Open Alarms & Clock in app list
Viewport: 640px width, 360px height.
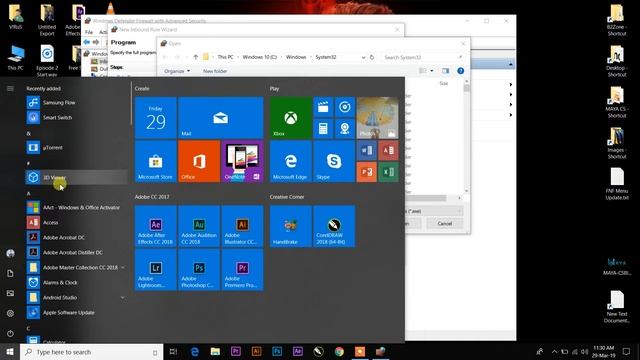pyautogui.click(x=76, y=282)
